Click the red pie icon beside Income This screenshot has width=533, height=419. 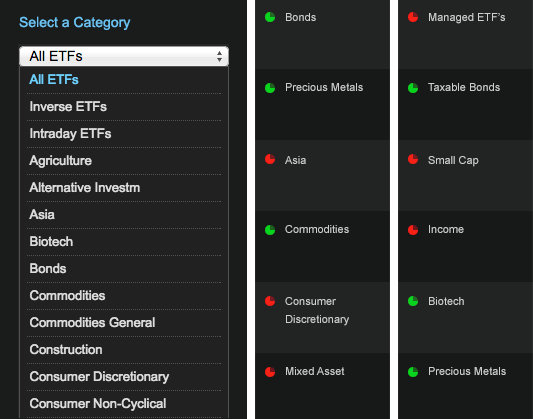[413, 230]
